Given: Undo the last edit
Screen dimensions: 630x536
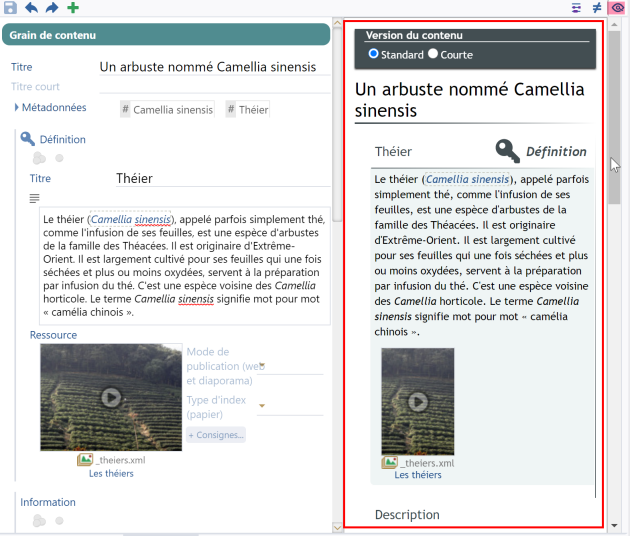Looking at the screenshot, I should (x=31, y=8).
